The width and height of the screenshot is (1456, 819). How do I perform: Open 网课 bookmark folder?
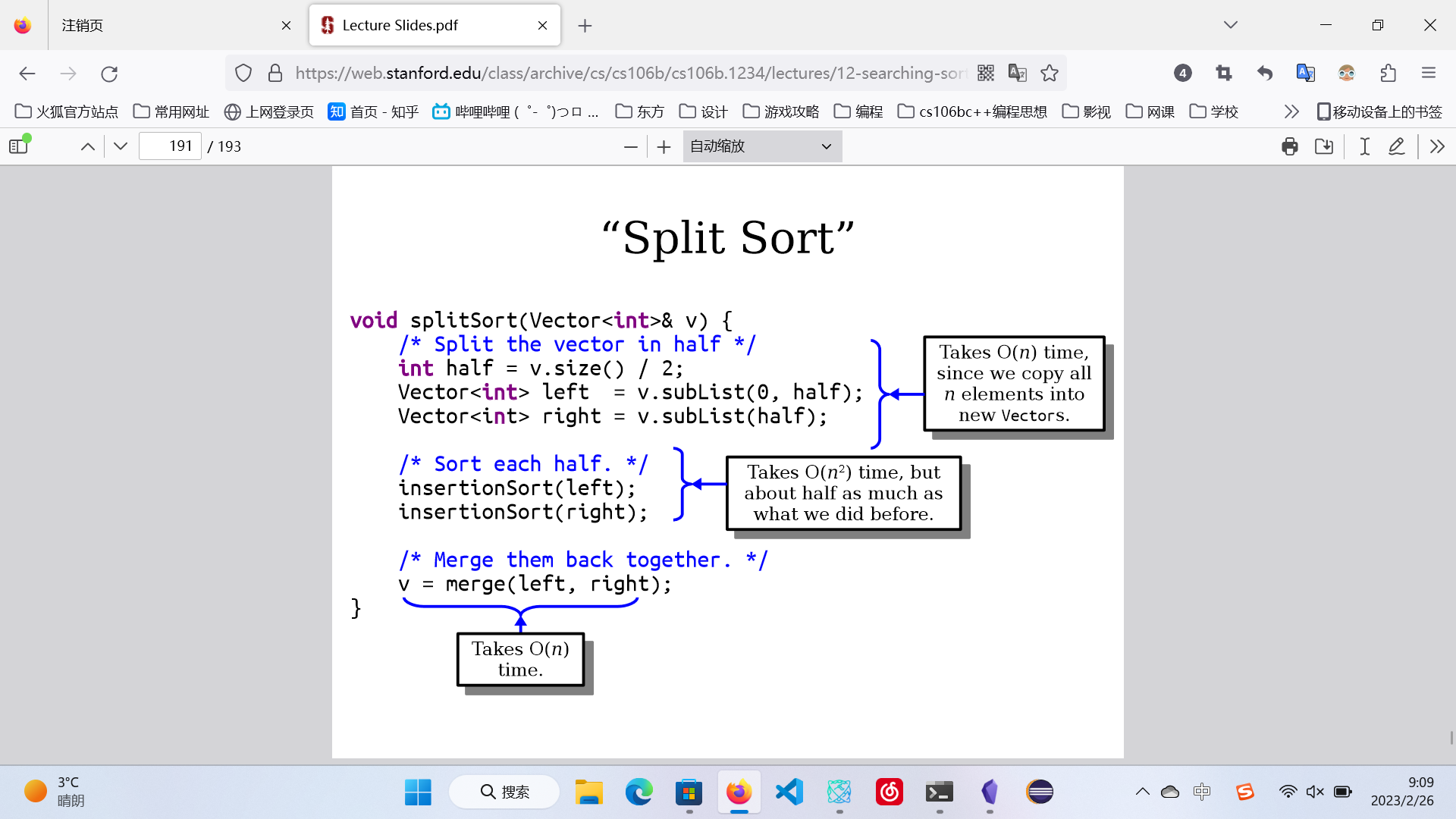1150,111
